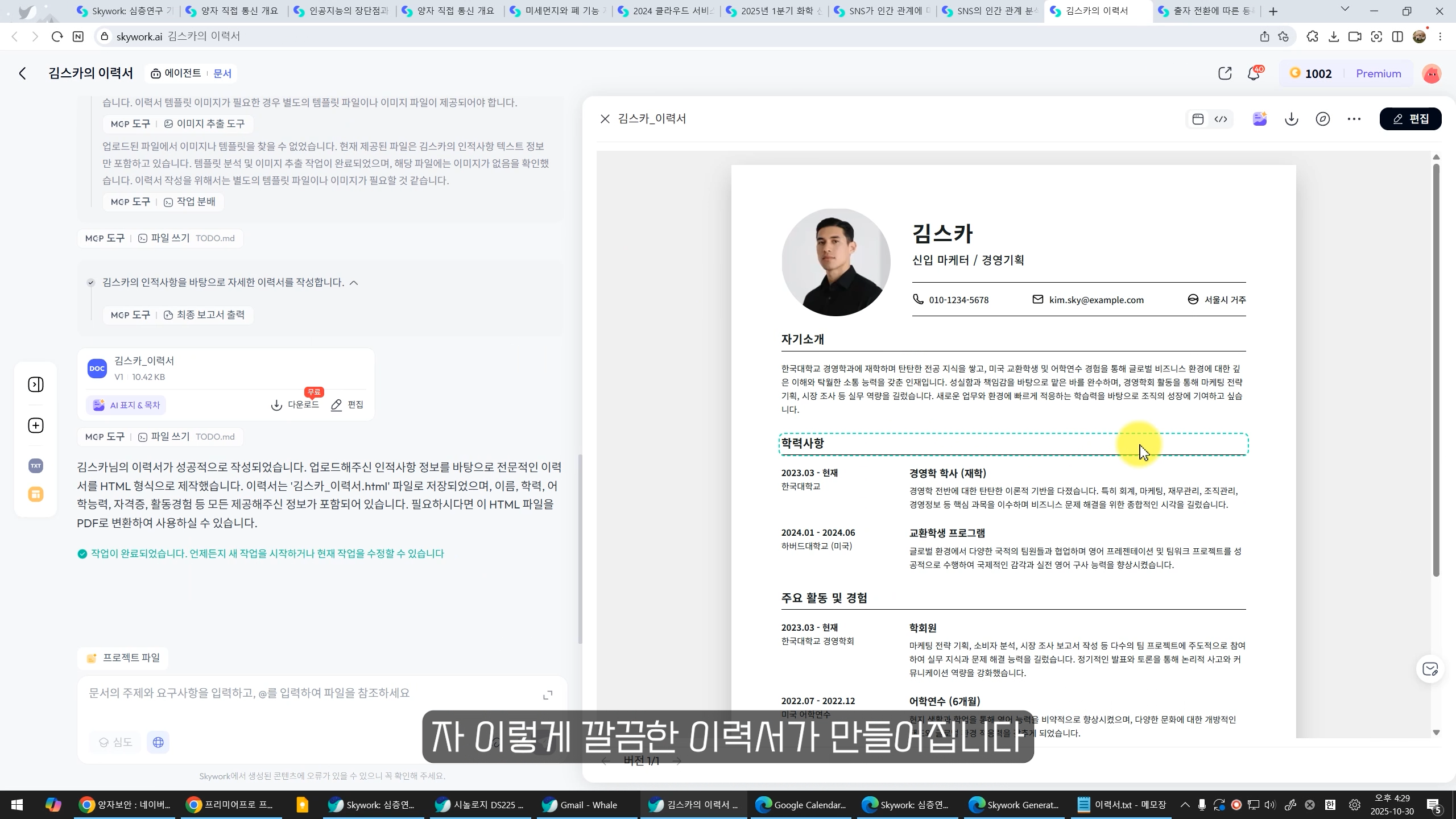Switch to code view icon

tap(1221, 119)
